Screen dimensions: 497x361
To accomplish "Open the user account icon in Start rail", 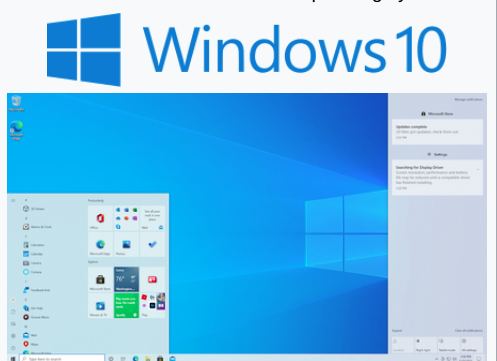I will click(x=13, y=300).
